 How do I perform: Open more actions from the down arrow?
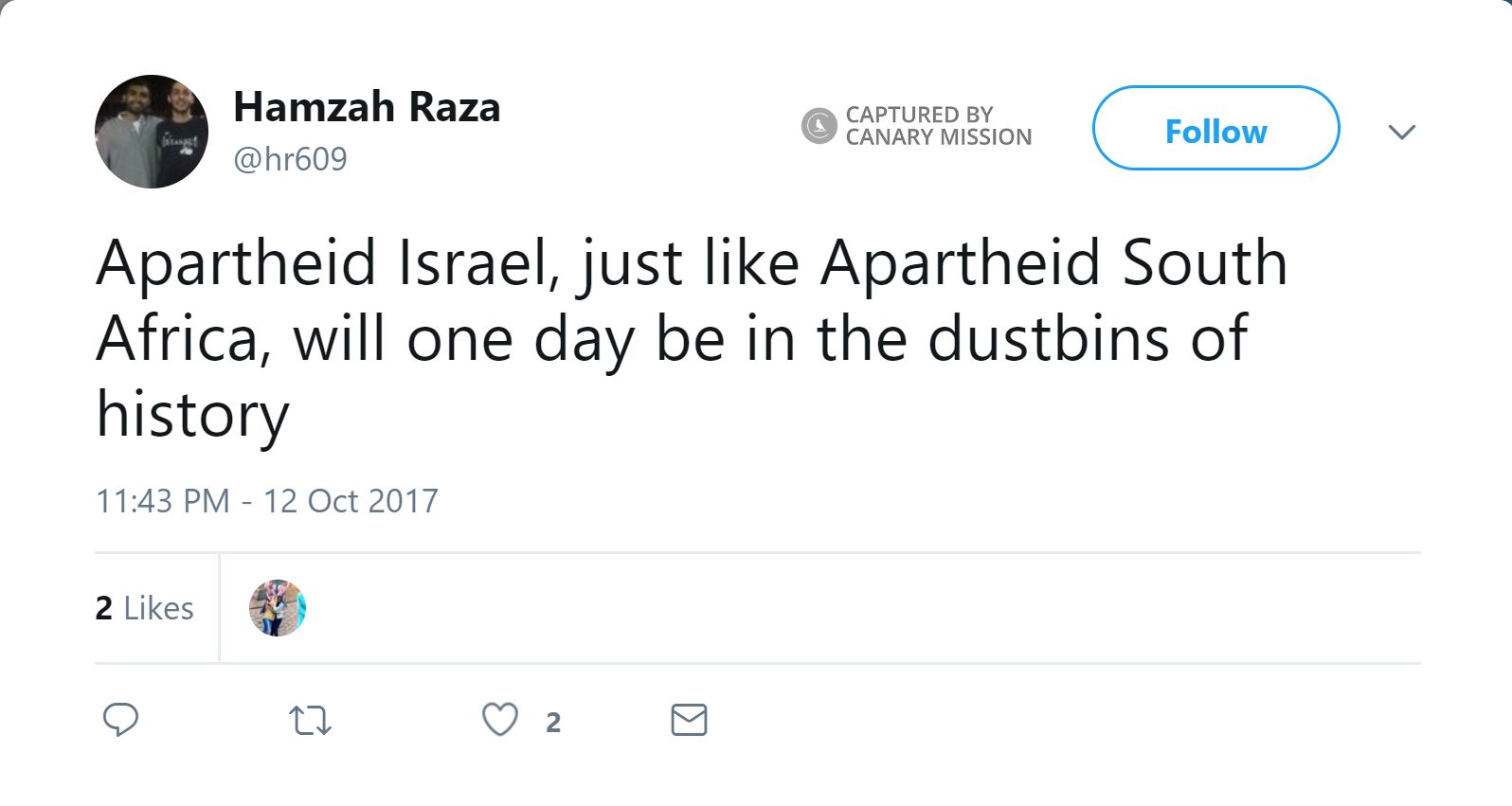(x=1401, y=132)
